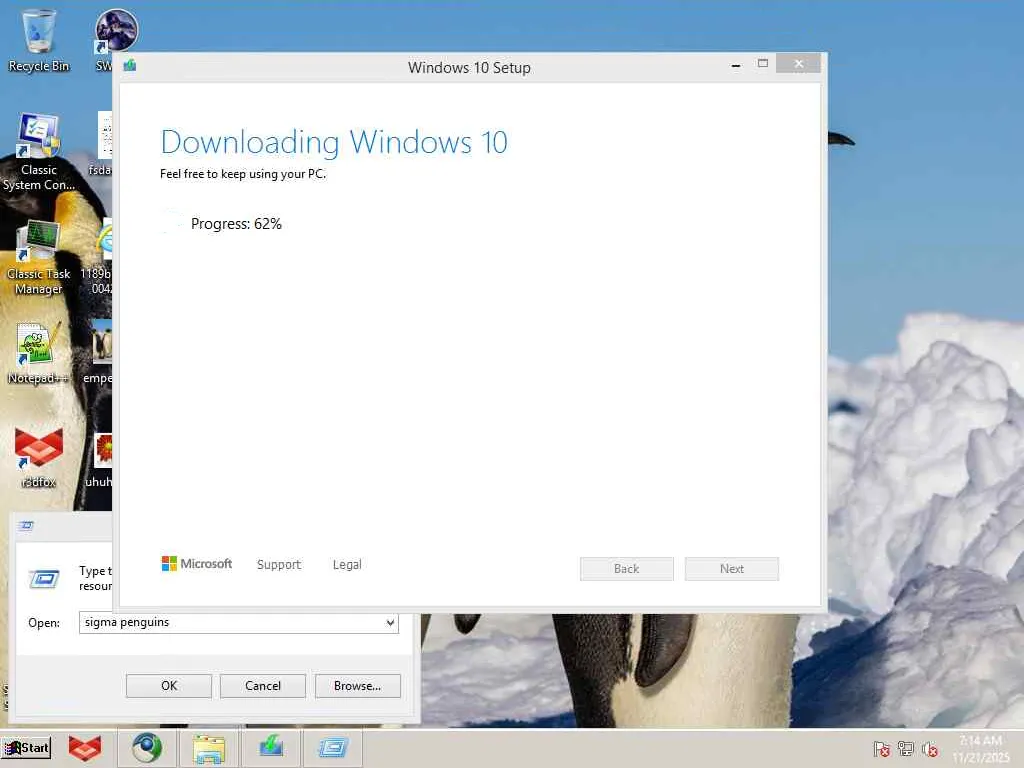Open the globe browser taskbar icon

[147, 748]
